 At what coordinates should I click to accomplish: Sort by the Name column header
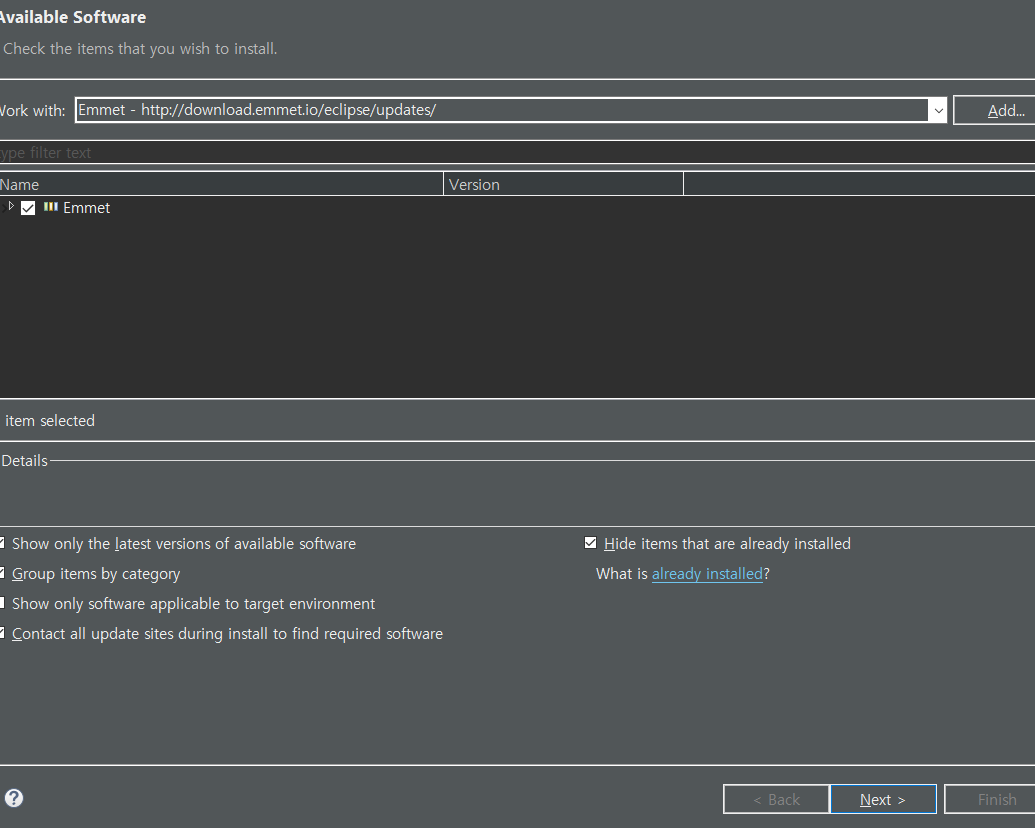pyautogui.click(x=221, y=184)
